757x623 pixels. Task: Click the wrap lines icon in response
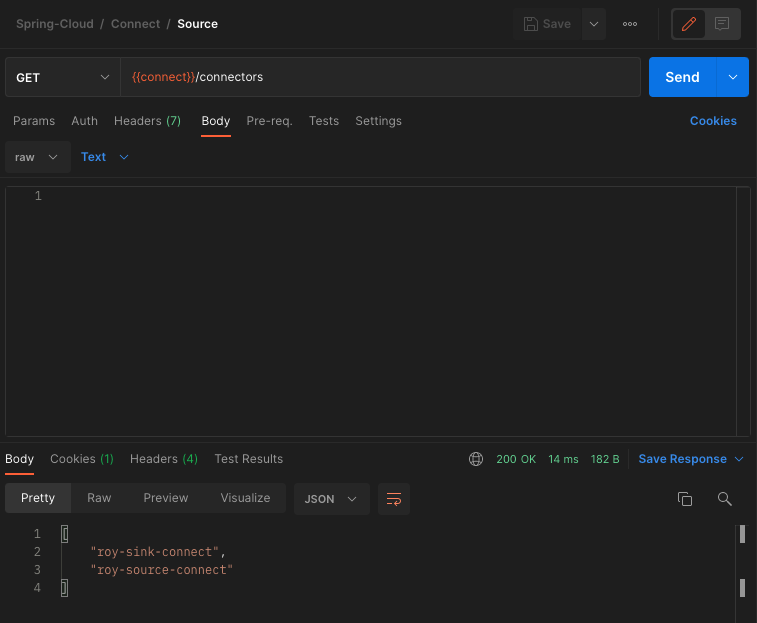pyautogui.click(x=394, y=498)
